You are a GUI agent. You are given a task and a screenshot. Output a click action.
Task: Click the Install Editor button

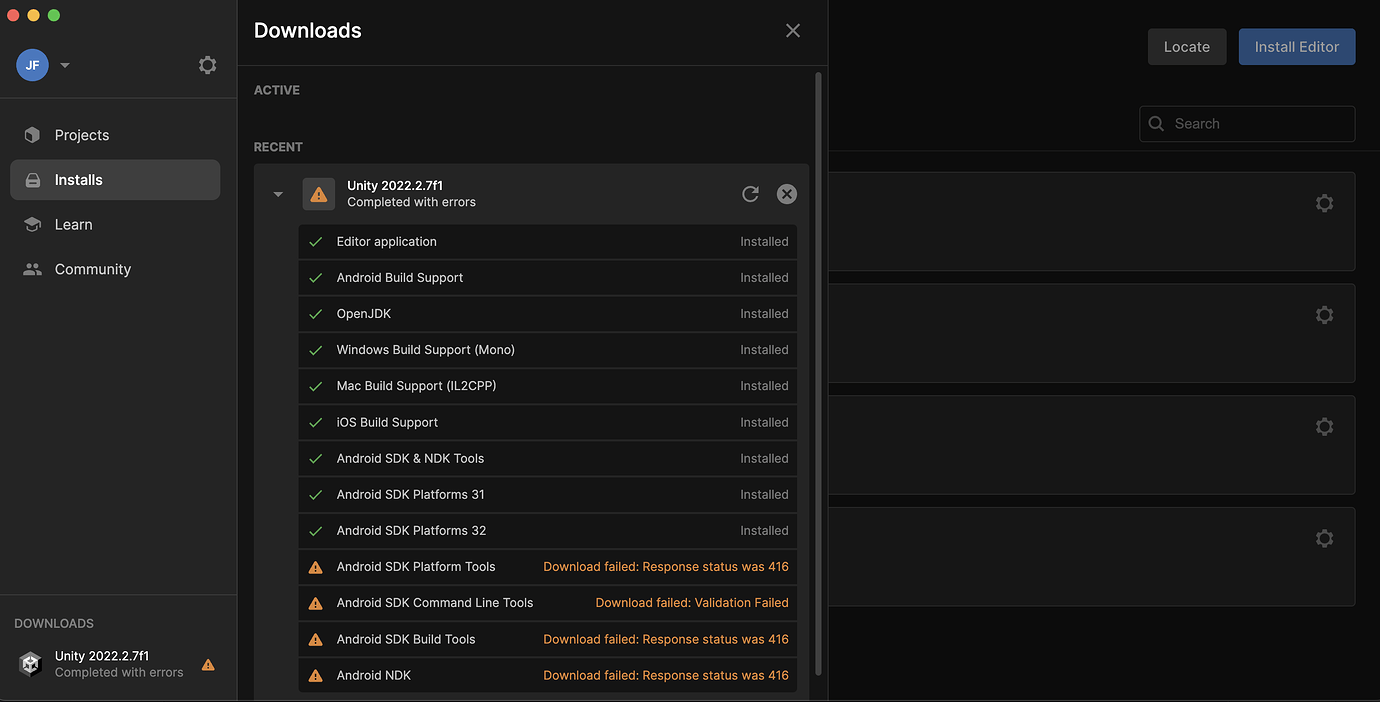click(1296, 46)
